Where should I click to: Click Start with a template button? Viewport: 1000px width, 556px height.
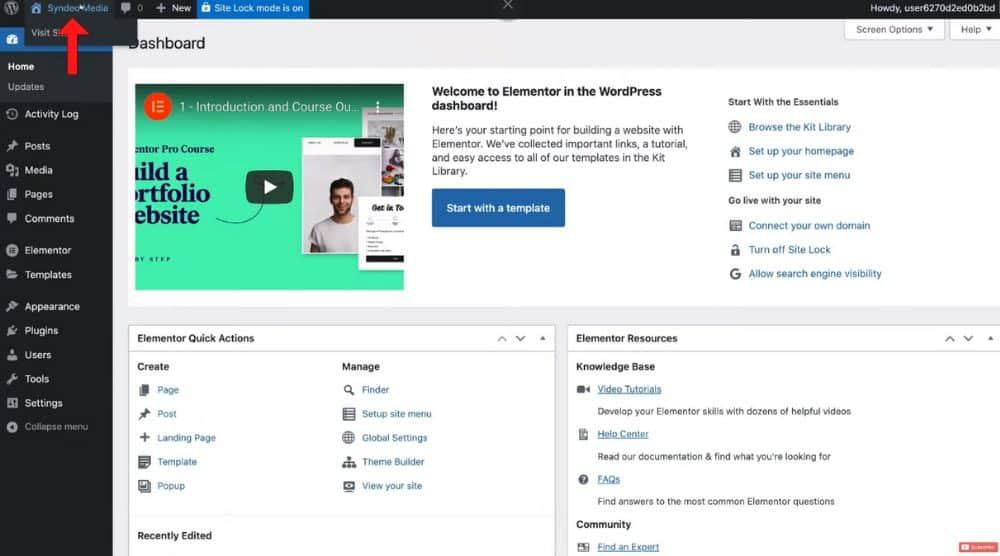tap(498, 208)
